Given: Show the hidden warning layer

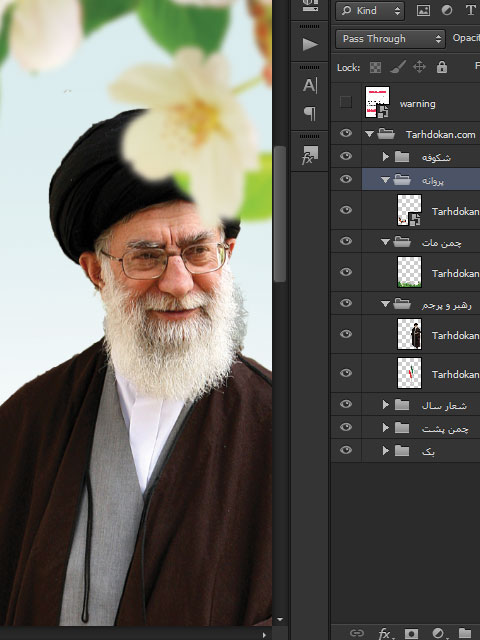Looking at the screenshot, I should click(346, 102).
